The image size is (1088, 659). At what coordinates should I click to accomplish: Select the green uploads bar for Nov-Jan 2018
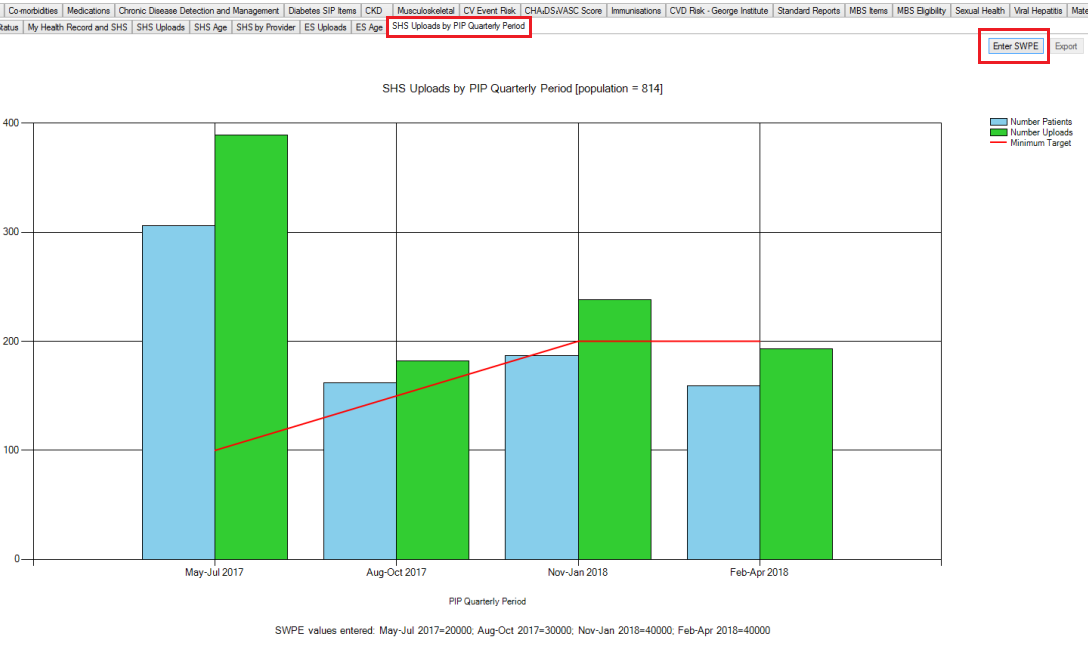pyautogui.click(x=615, y=429)
